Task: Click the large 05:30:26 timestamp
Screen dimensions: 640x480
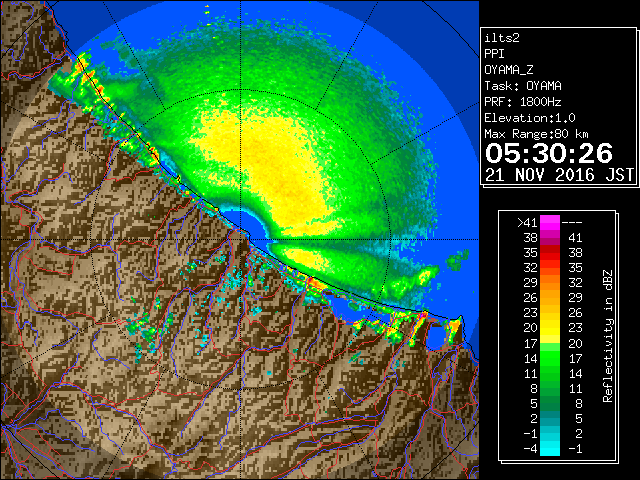Action: pyautogui.click(x=549, y=153)
